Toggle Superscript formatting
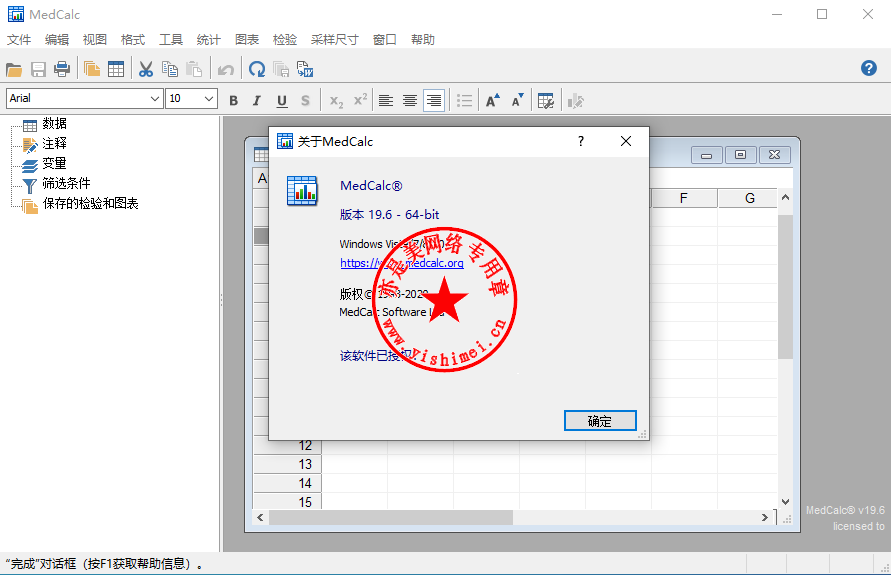Screen dimensions: 891x575 click(360, 101)
